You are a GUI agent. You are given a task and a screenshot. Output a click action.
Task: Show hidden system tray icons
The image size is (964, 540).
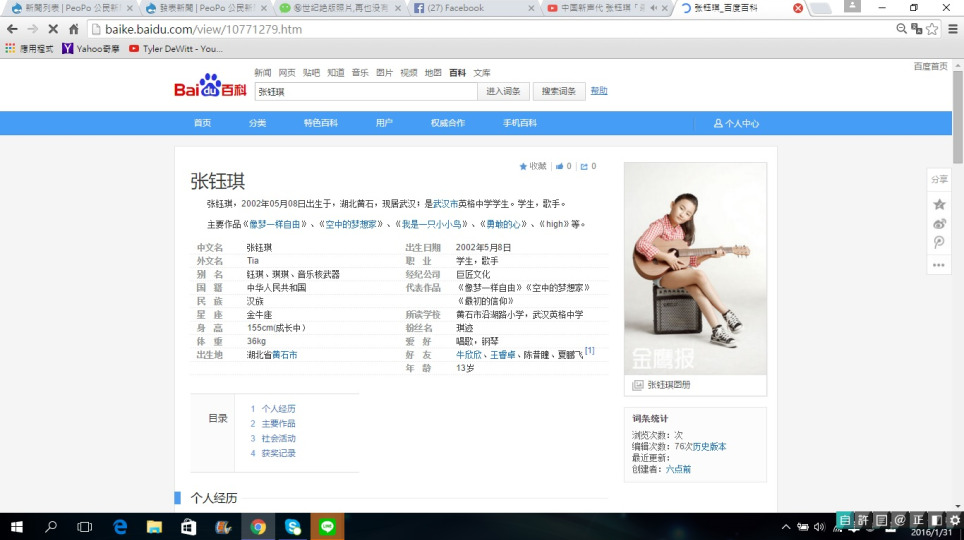click(x=780, y=526)
